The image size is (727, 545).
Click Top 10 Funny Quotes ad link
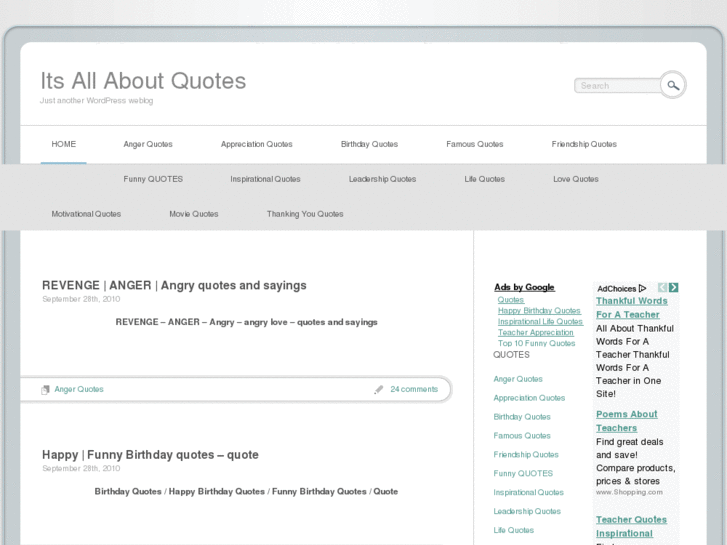tap(537, 343)
